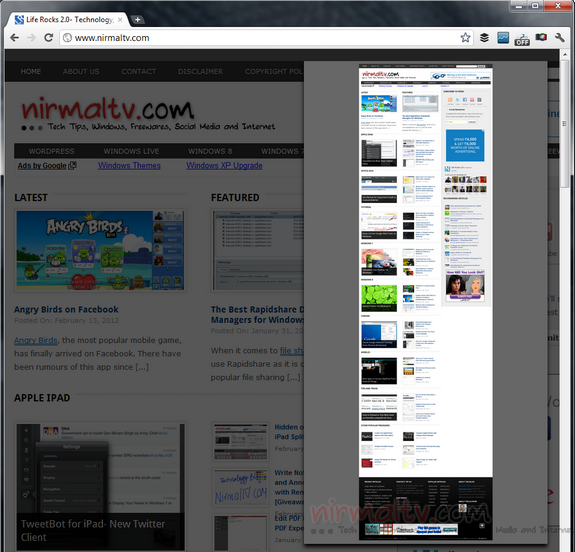Follow the inline Angry Birds text link
Image resolution: width=575 pixels, height=552 pixels.
tap(36, 340)
